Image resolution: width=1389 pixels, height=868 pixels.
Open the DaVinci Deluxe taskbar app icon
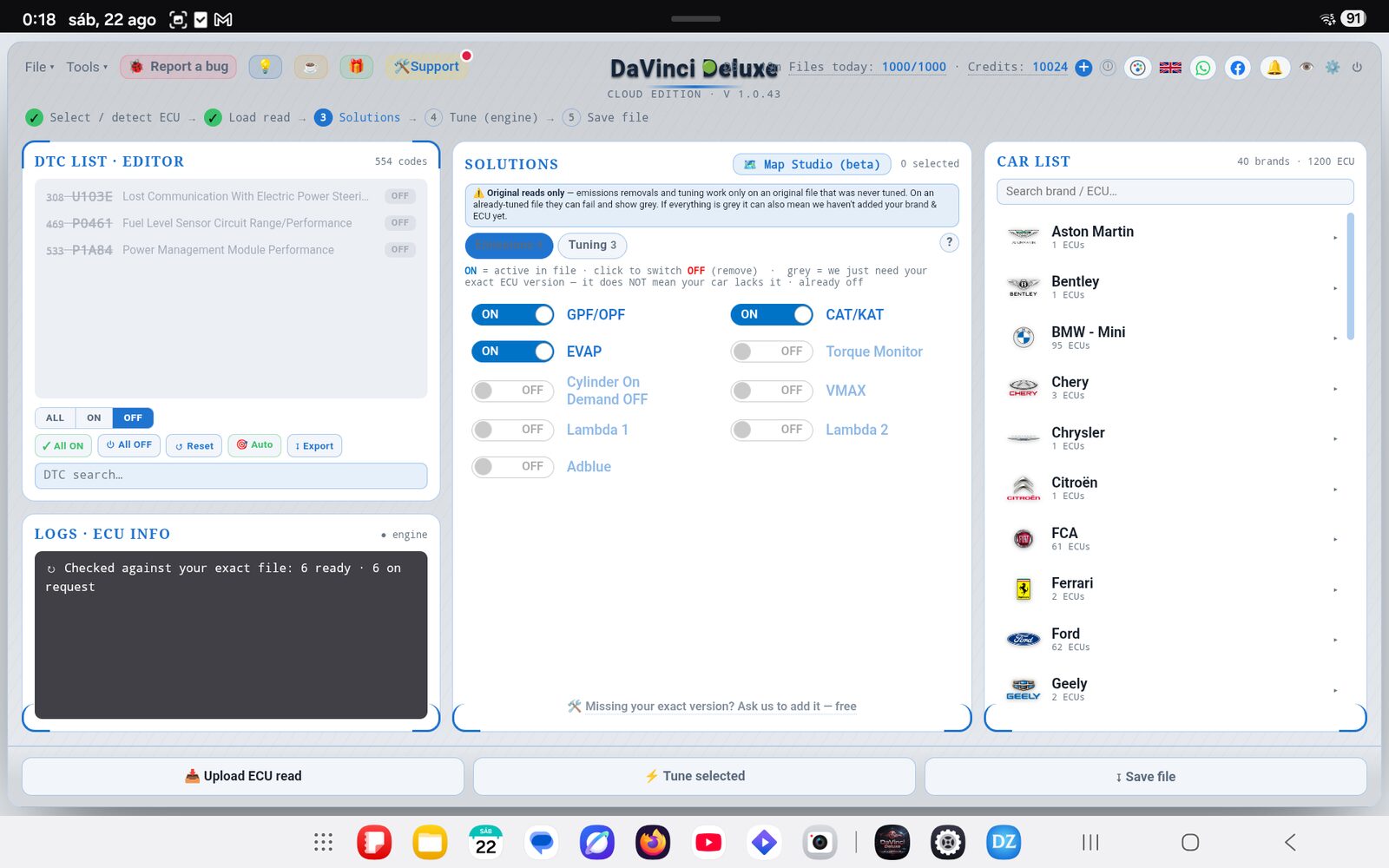tap(892, 842)
